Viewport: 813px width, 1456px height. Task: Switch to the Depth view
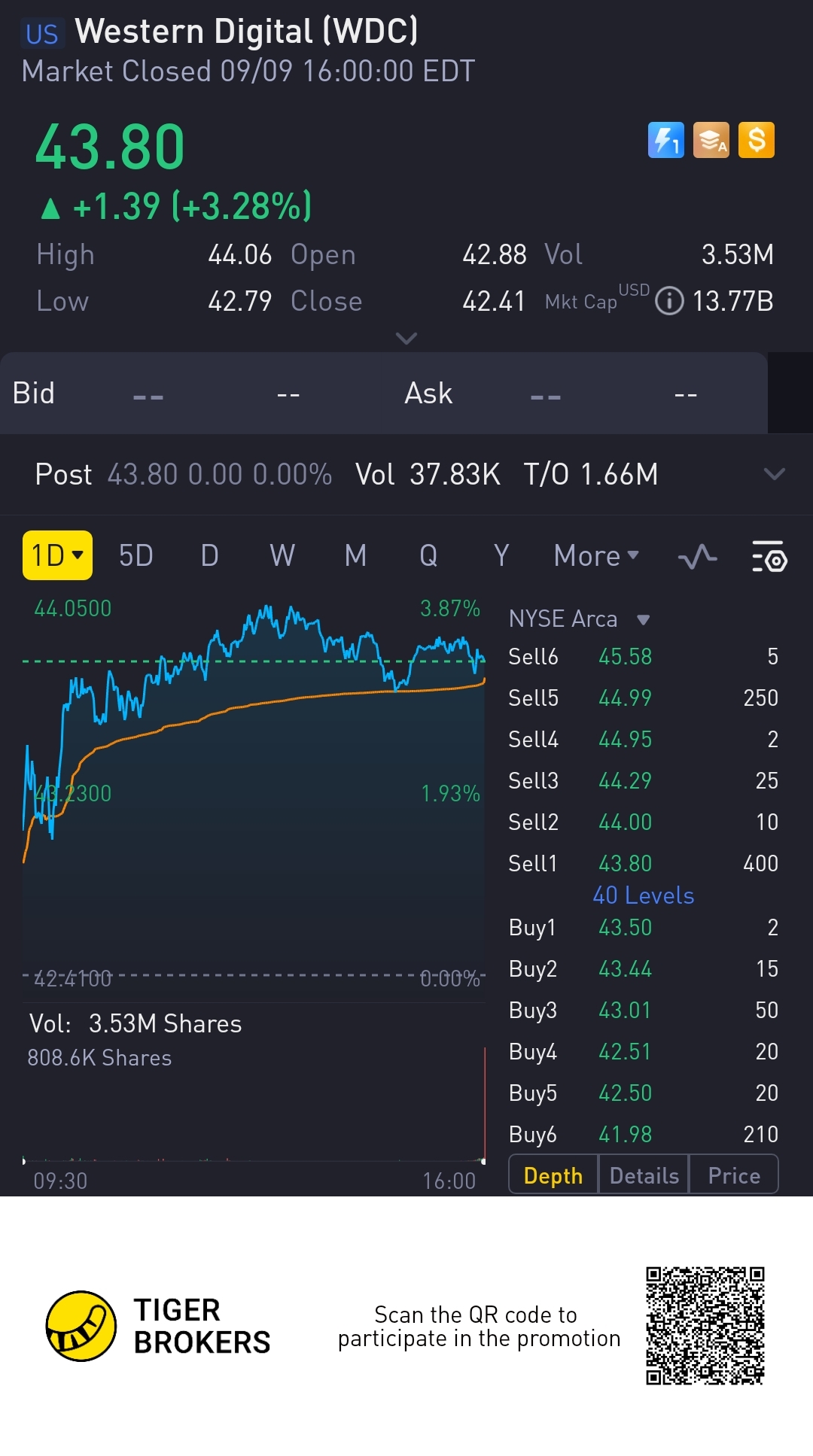[553, 1175]
